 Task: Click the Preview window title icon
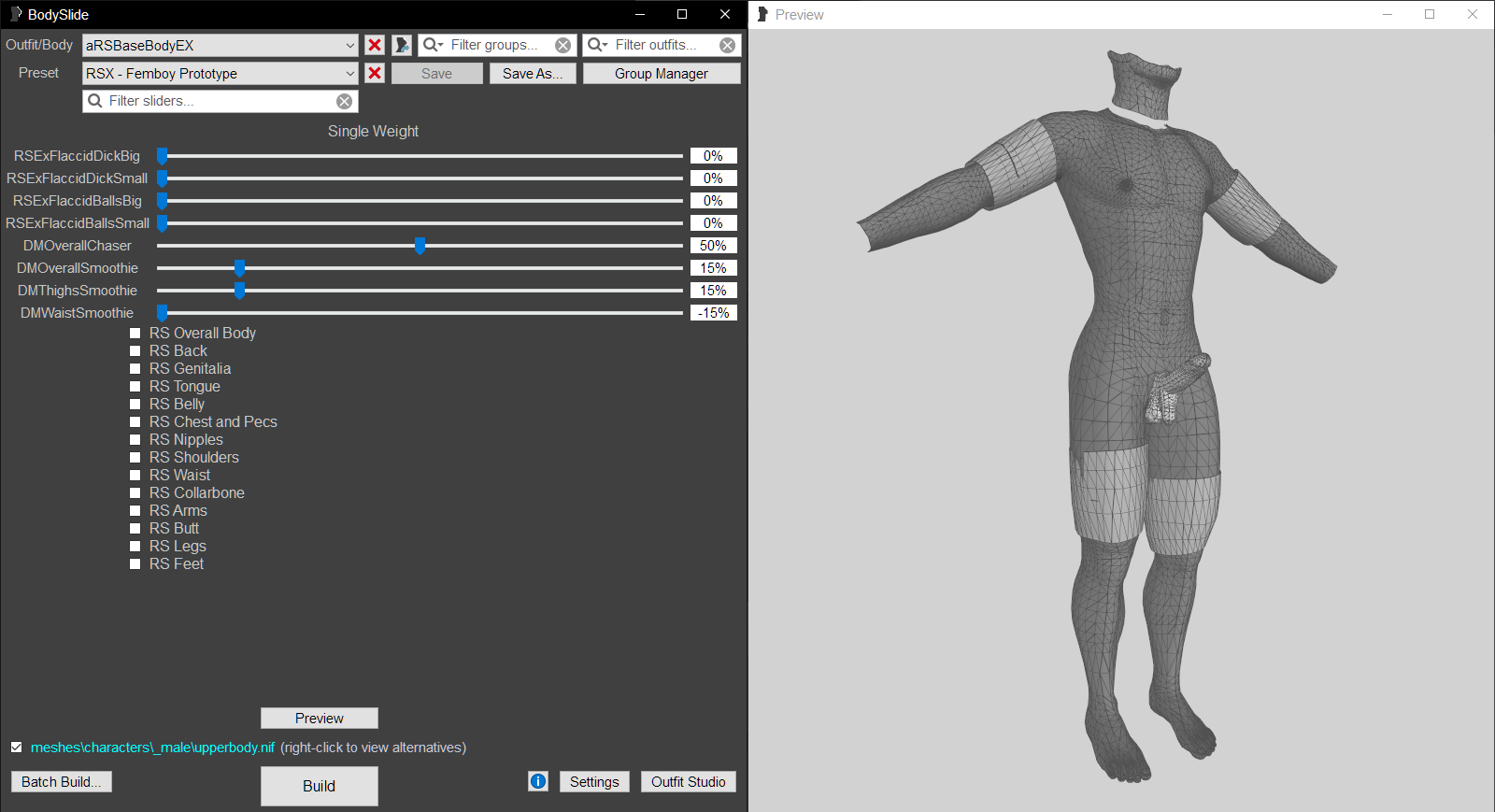pos(762,14)
